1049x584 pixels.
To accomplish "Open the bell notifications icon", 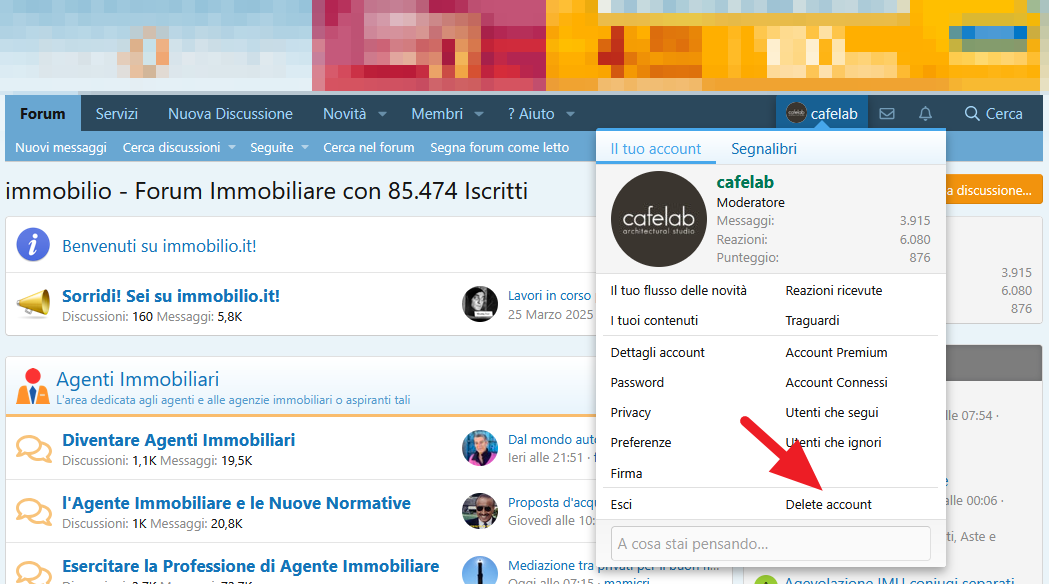I will pos(925,114).
